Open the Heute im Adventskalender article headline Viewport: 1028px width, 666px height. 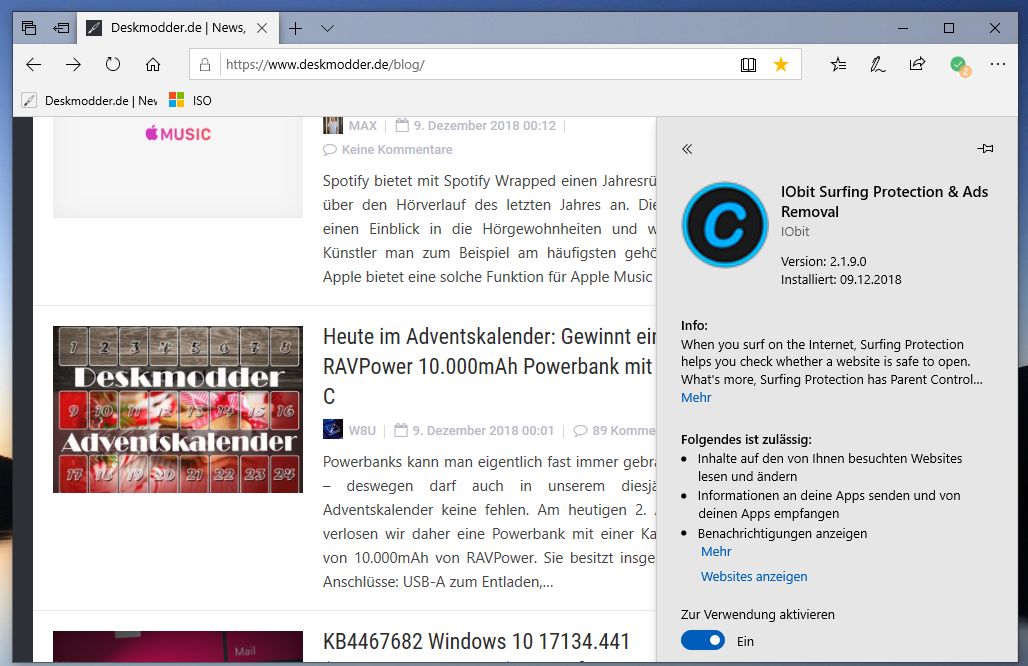coord(490,366)
